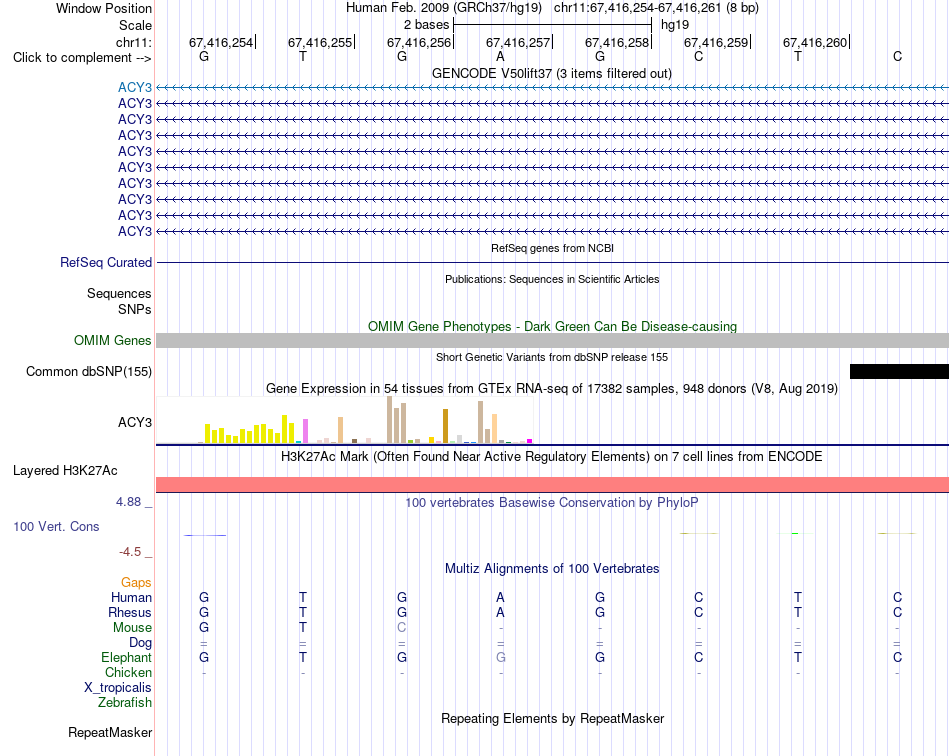Select the OMIM Genes gray bar item

point(552,340)
